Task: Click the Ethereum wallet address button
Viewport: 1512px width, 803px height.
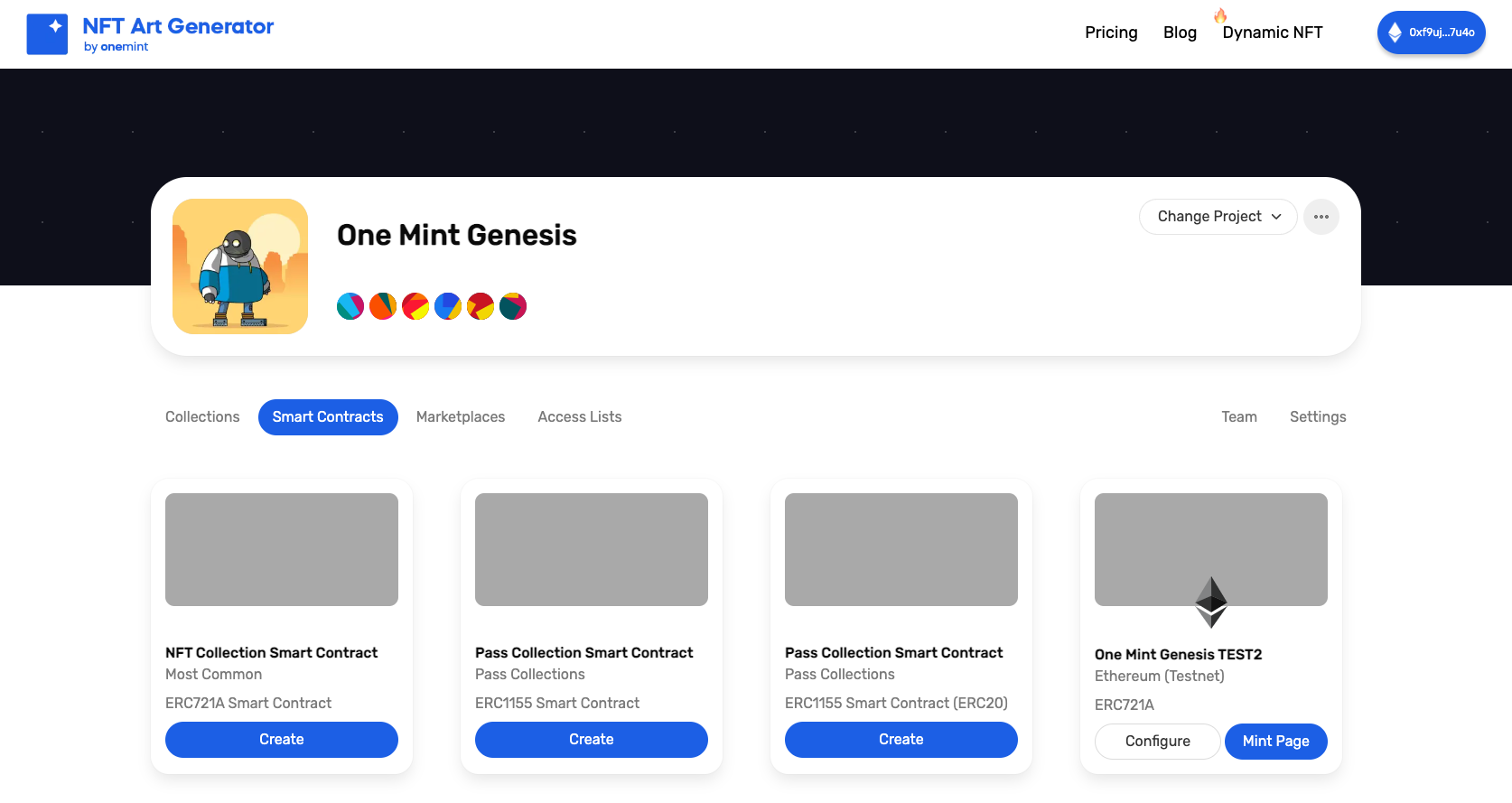Action: [1431, 33]
